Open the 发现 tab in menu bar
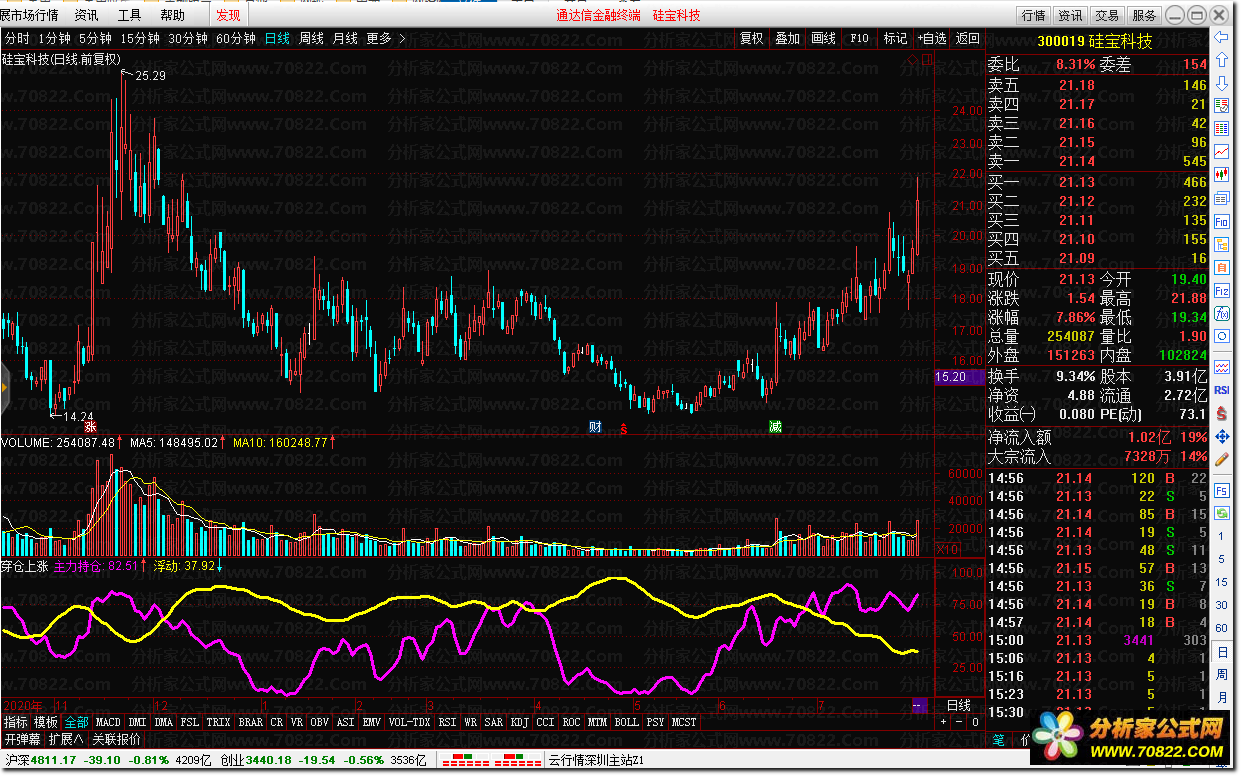This screenshot has width=1242, height=776. (x=228, y=15)
